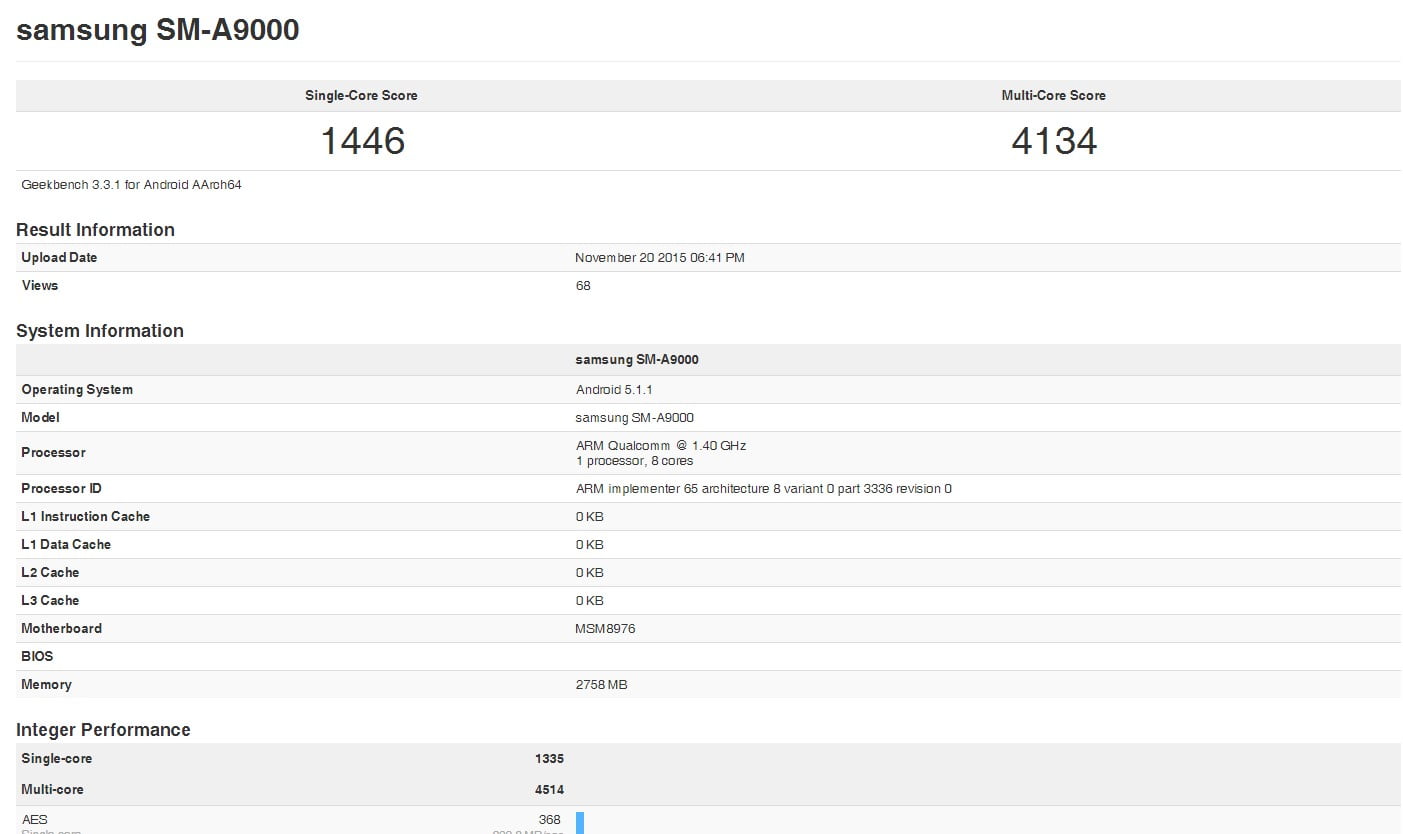
Task: Select the upload date November 20 2015
Action: [659, 258]
